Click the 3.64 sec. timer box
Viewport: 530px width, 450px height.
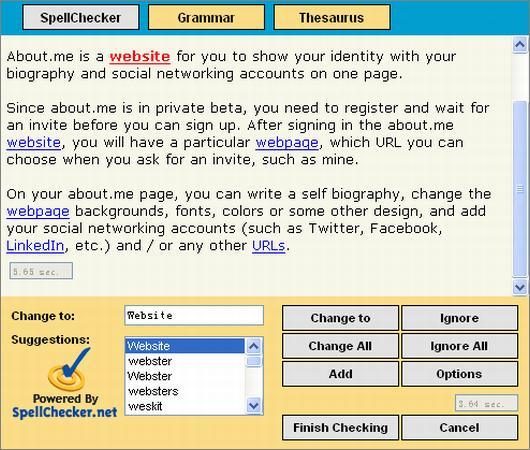[x=486, y=403]
